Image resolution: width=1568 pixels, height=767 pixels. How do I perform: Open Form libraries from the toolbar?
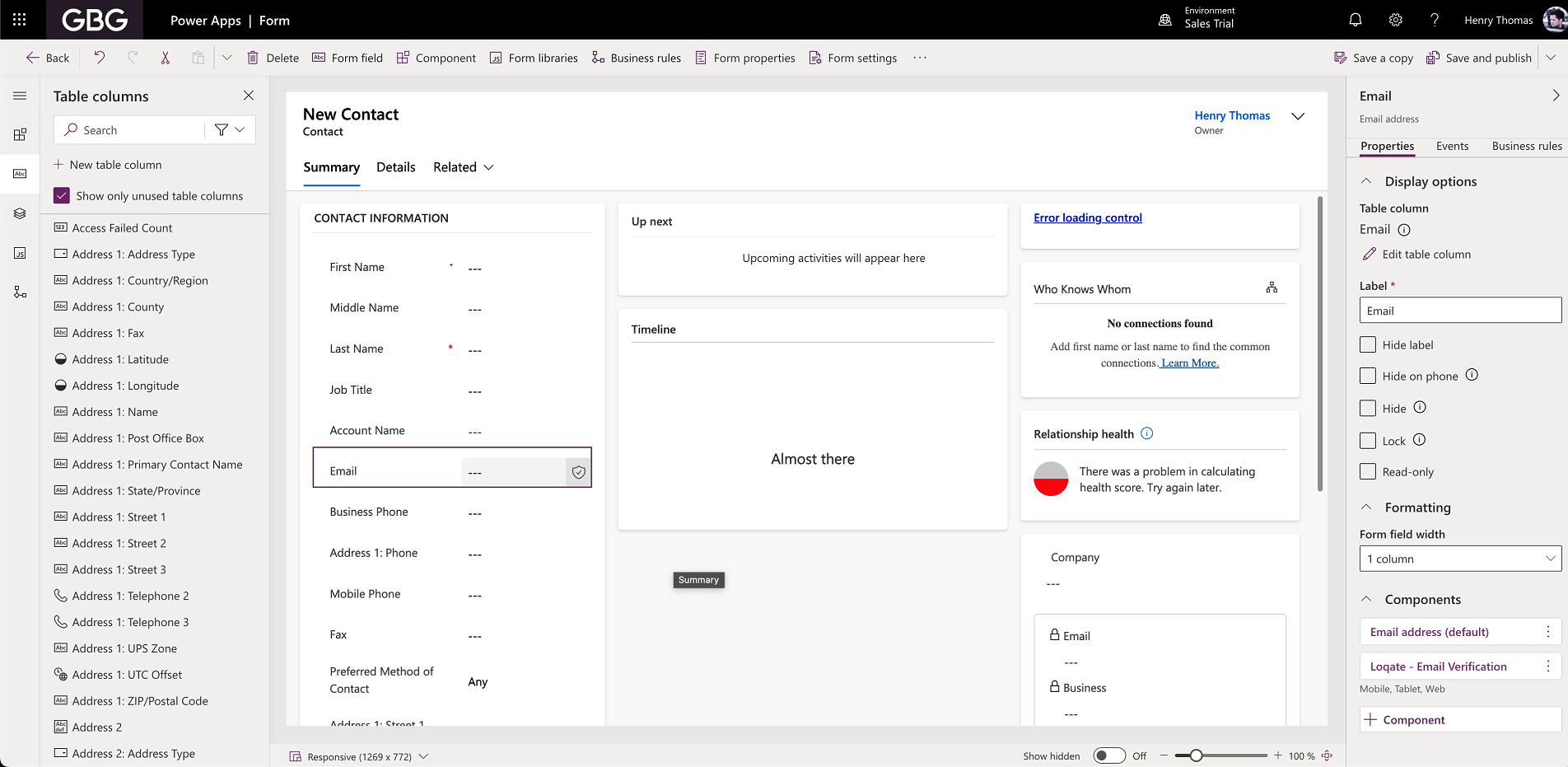(534, 58)
